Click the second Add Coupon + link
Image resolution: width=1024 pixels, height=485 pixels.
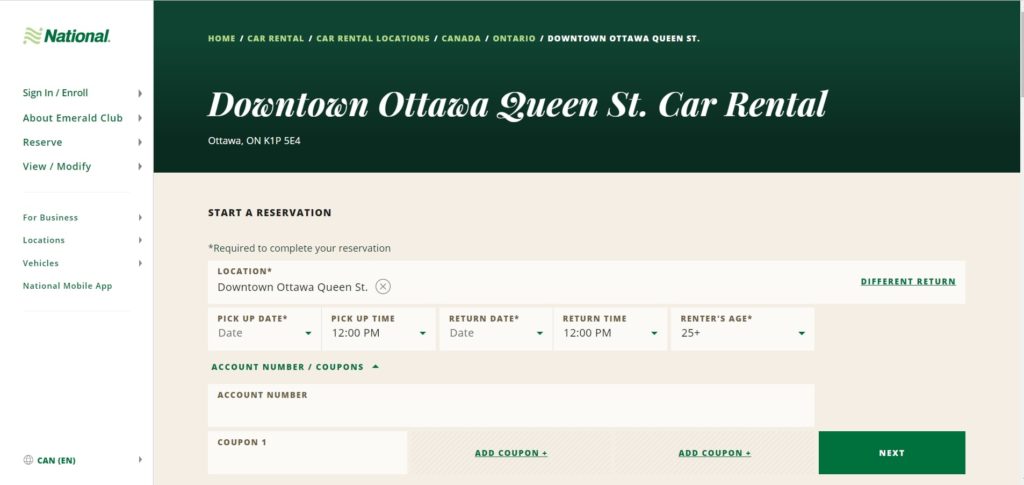point(714,453)
